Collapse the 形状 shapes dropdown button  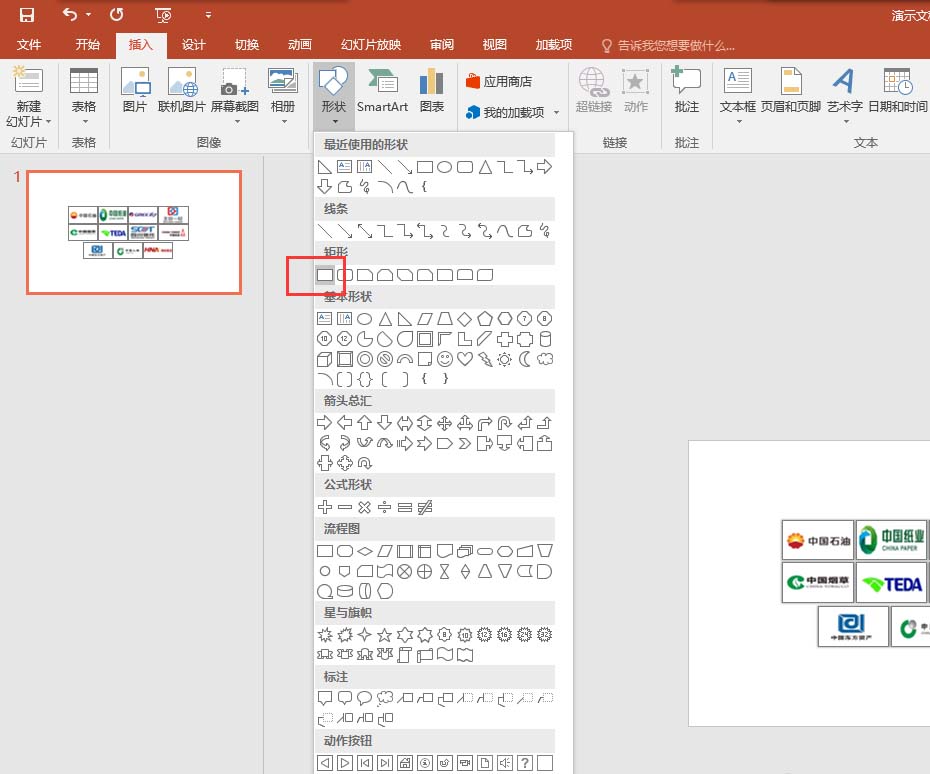coord(333,96)
